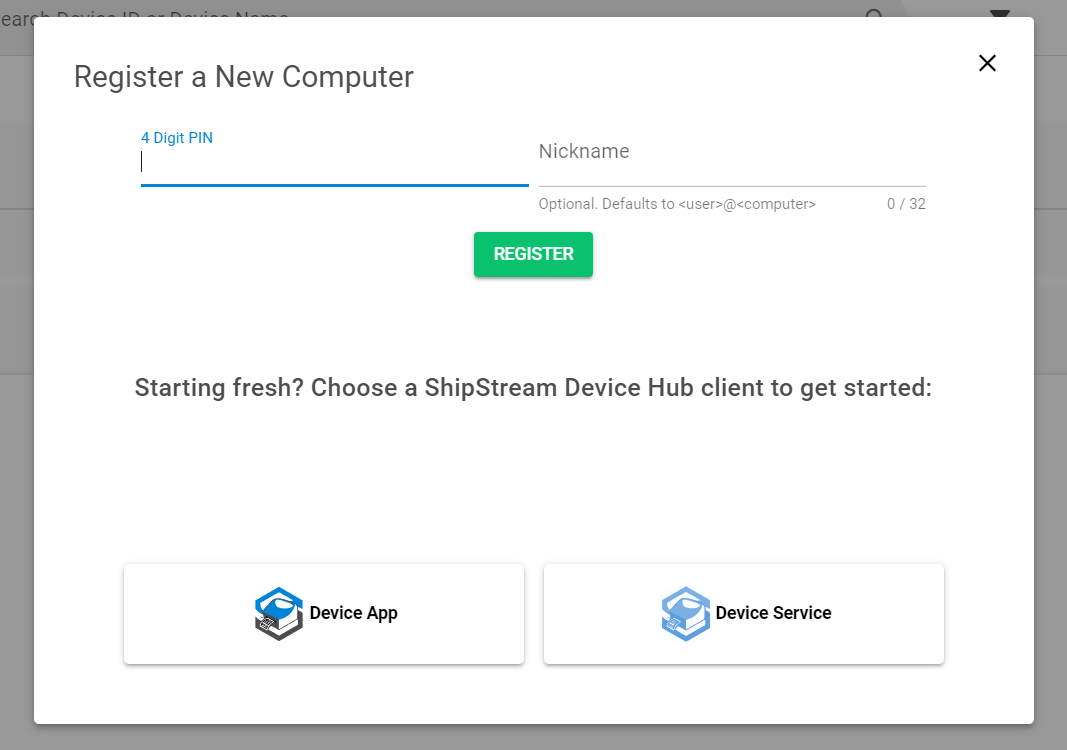1067x750 pixels.
Task: Click the "Register a New Computer" title
Action: 244,77
